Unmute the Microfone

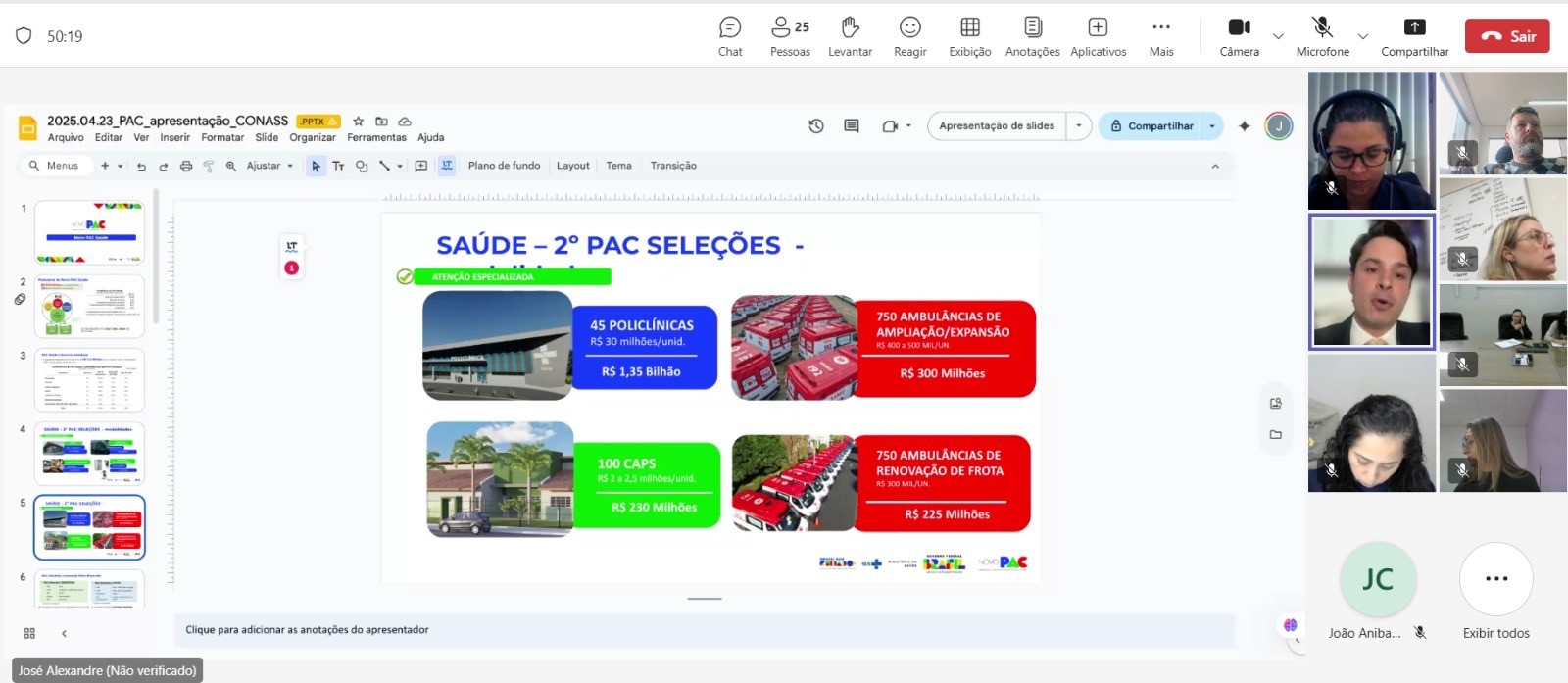click(x=1322, y=36)
